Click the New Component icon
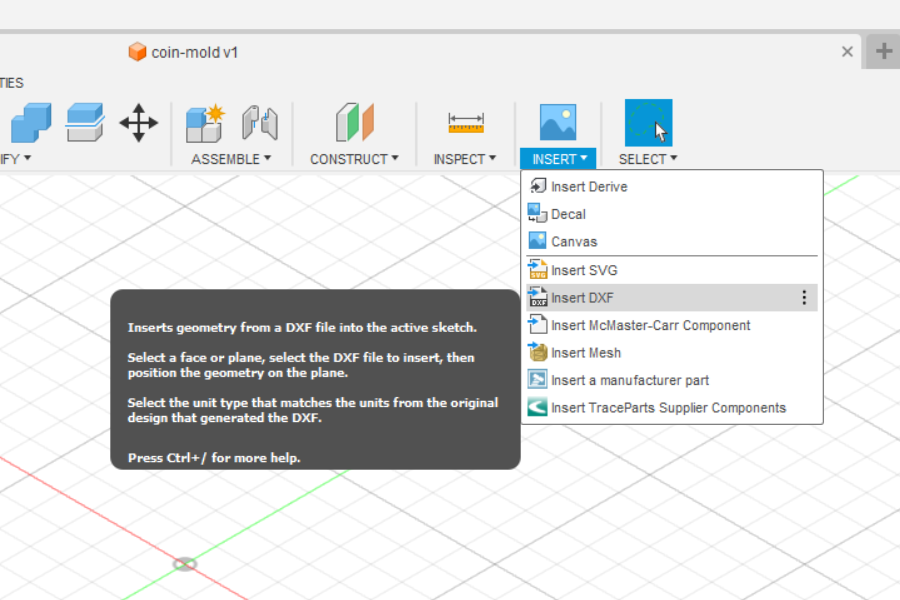The image size is (900, 600). 205,123
